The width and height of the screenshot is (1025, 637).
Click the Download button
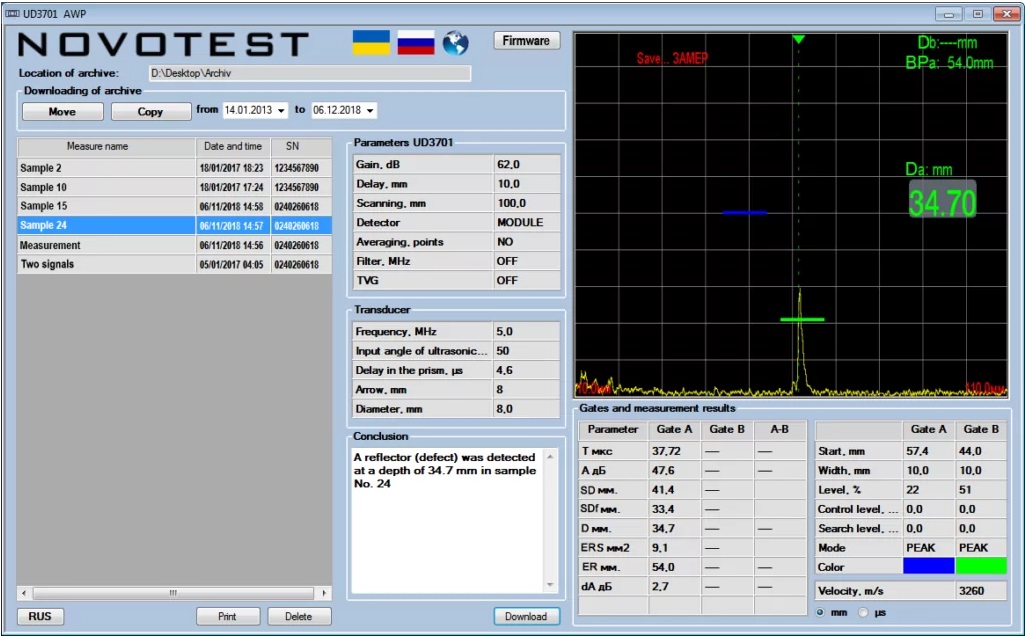[x=526, y=616]
